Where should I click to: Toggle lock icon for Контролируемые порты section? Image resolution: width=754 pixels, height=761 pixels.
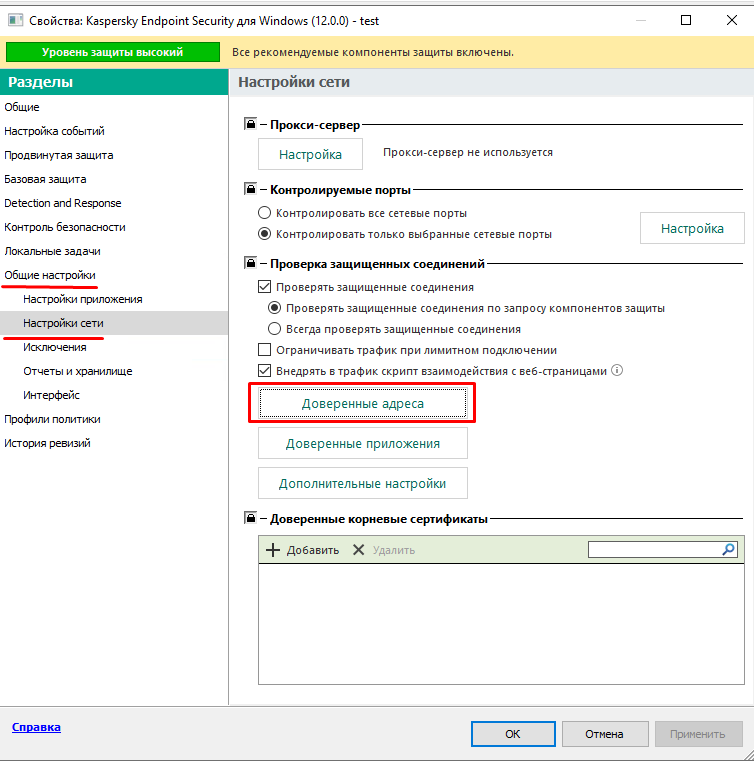(x=250, y=189)
